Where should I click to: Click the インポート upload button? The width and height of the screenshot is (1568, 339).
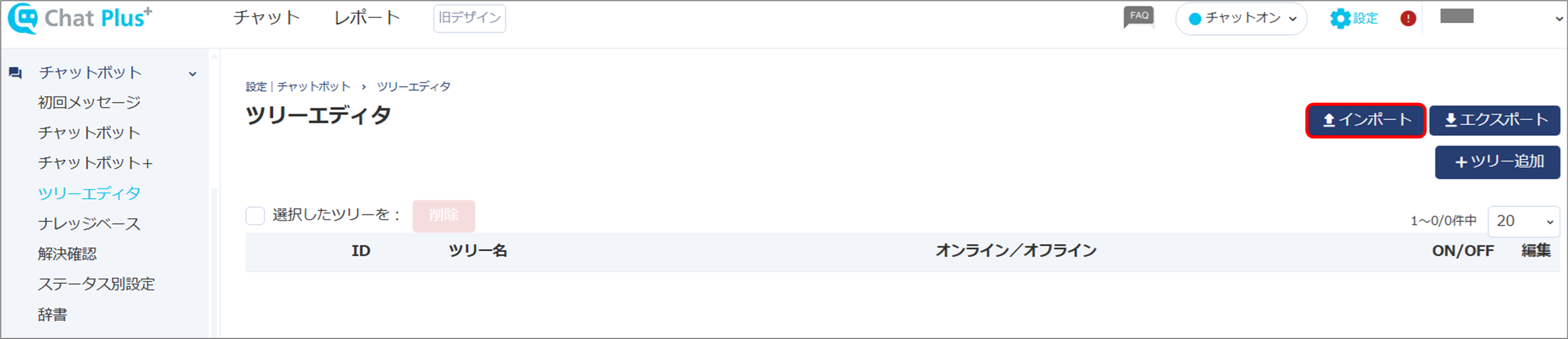tap(1365, 120)
